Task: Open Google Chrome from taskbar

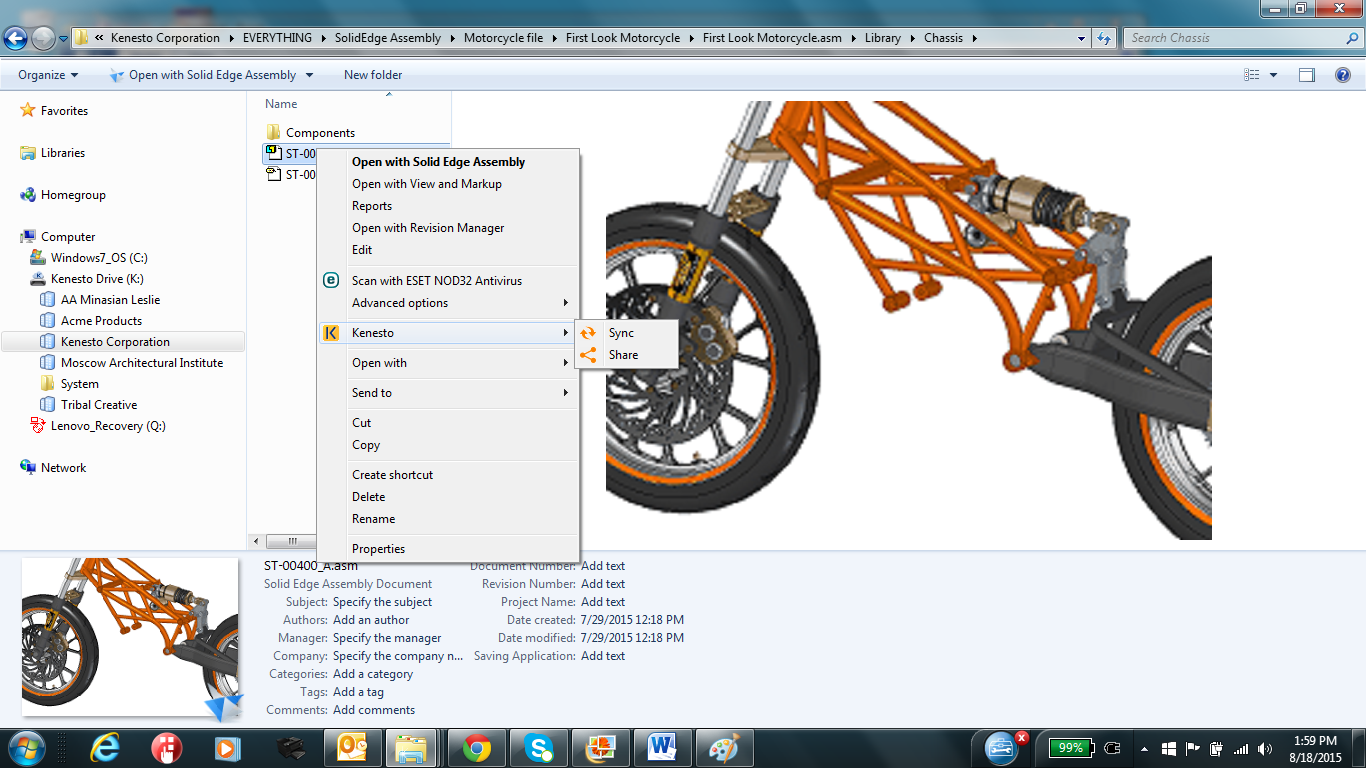Action: click(x=477, y=748)
